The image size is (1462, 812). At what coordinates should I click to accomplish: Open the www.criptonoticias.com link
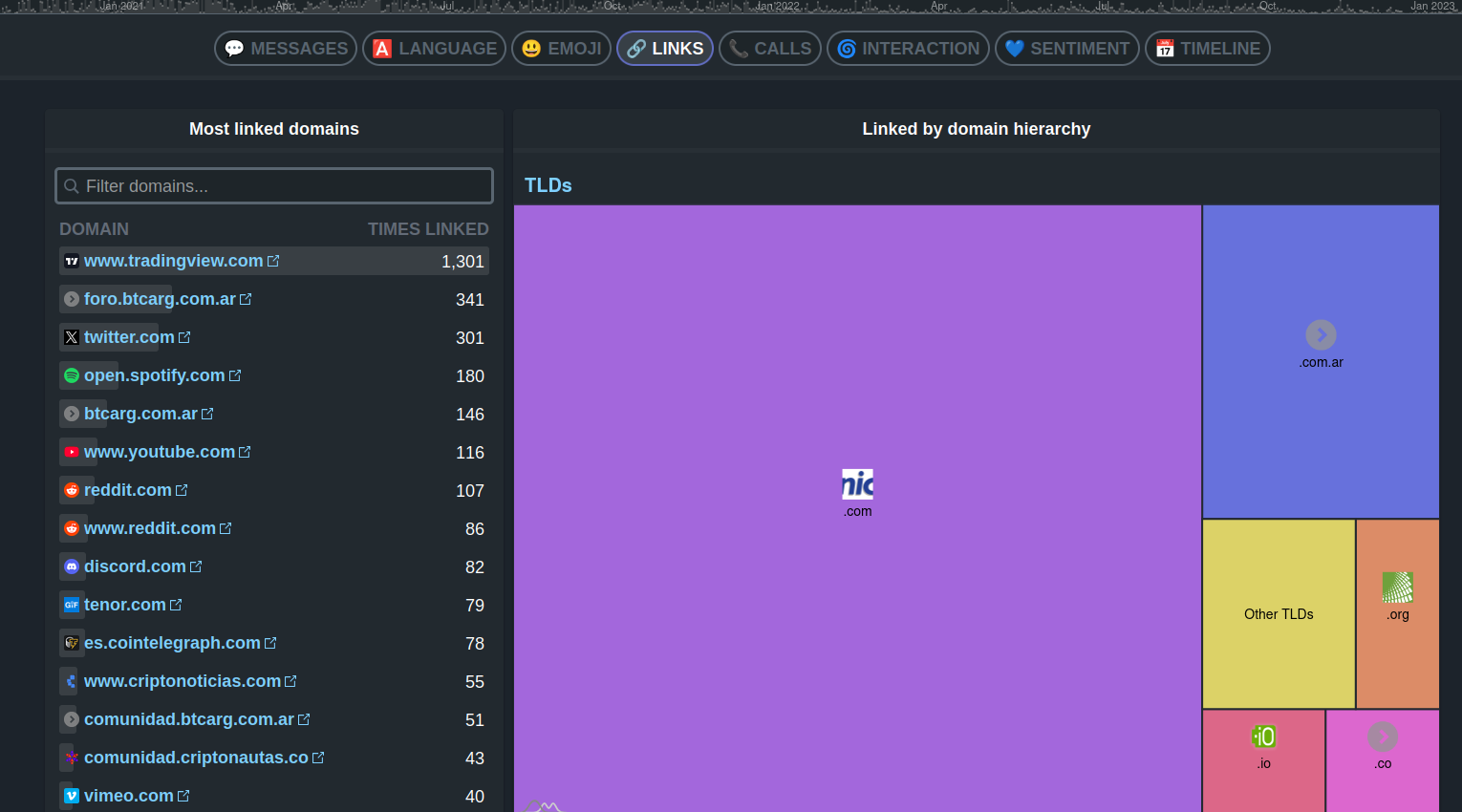(183, 681)
